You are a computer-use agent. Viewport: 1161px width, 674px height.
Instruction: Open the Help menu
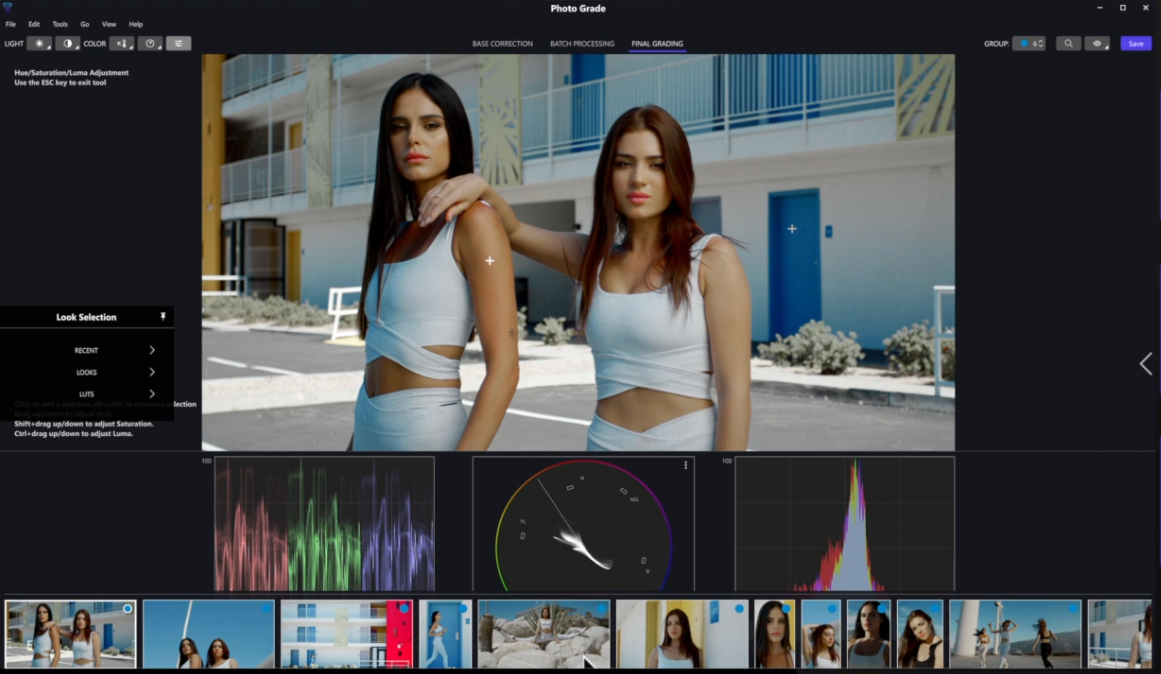point(135,24)
